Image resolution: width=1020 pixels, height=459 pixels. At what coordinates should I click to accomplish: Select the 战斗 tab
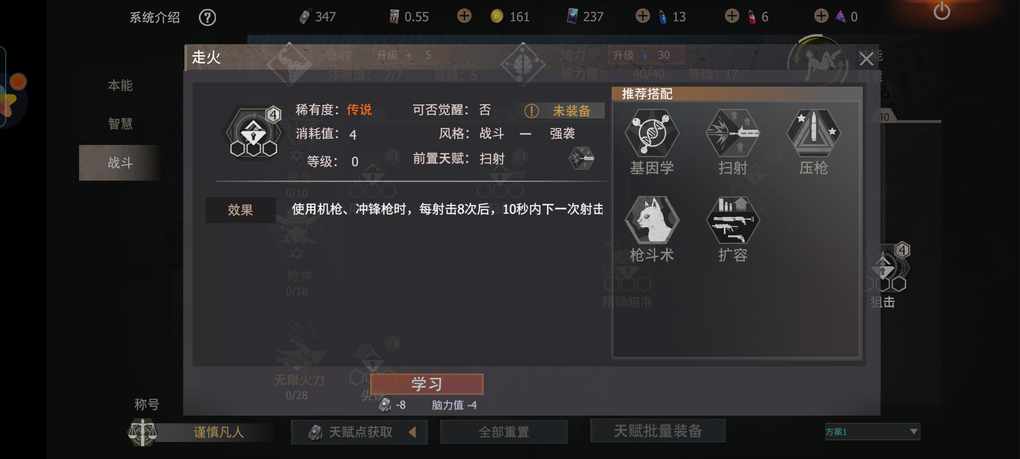[120, 163]
